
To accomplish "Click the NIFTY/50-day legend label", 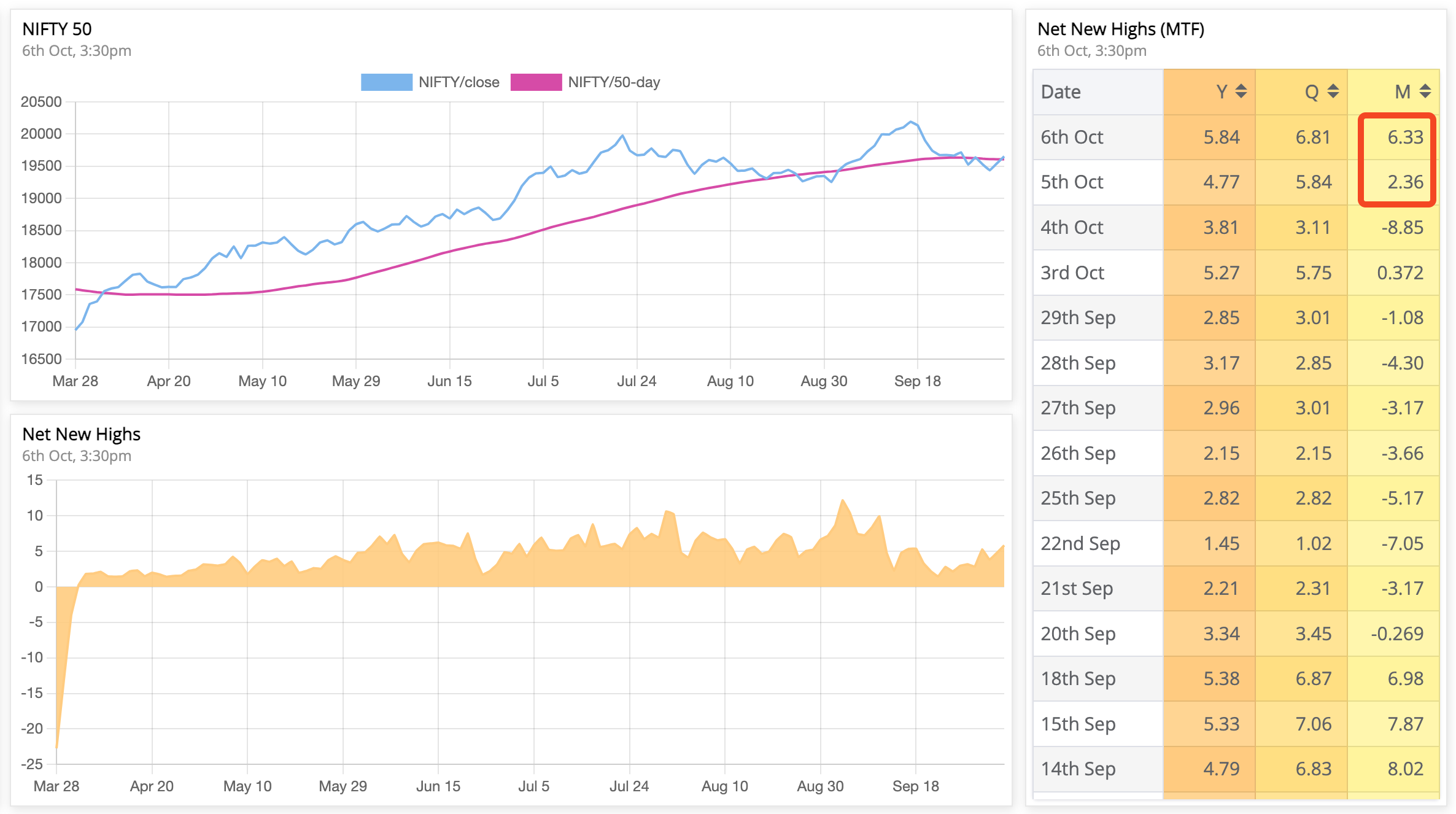I will tap(614, 82).
